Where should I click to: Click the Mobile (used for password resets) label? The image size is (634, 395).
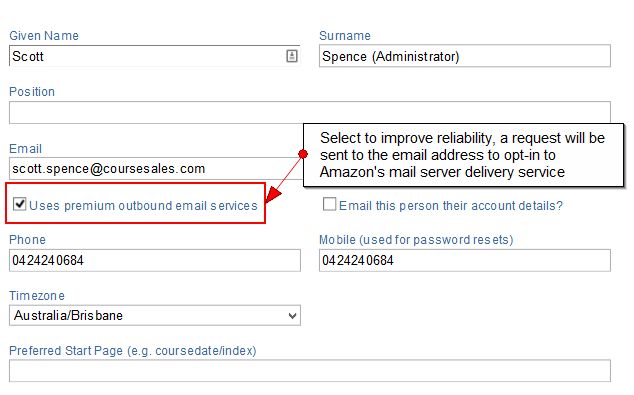(x=416, y=240)
